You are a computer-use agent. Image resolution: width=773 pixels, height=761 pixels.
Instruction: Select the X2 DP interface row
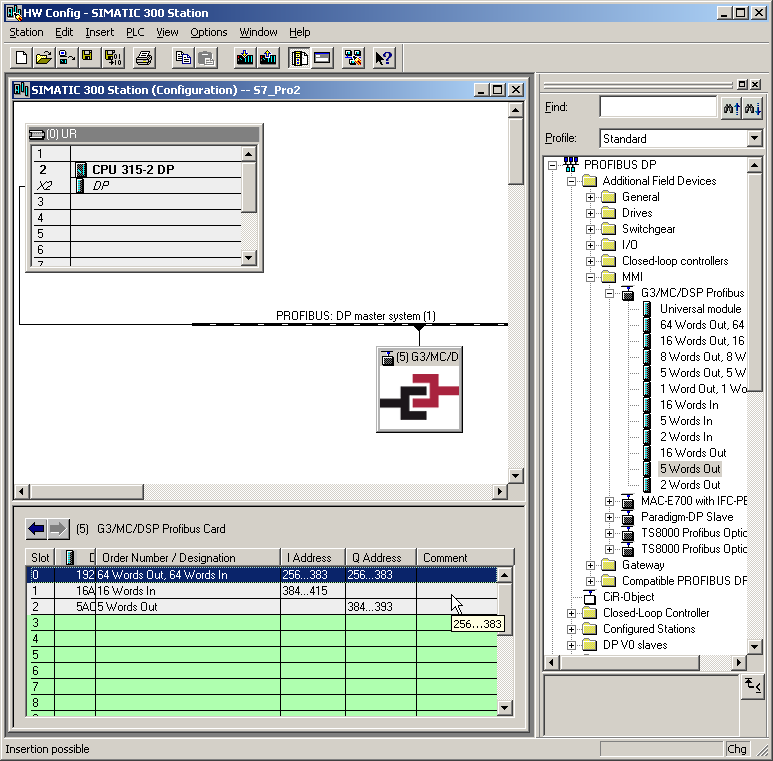(137, 186)
